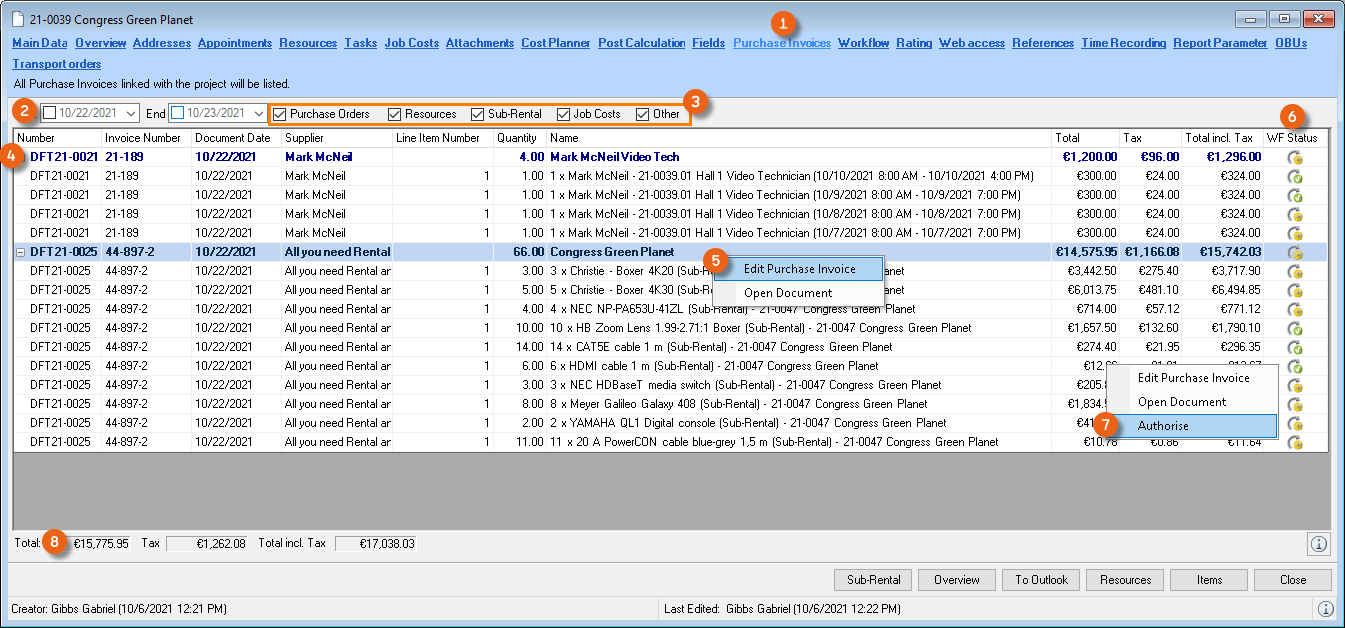This screenshot has width=1345, height=628.
Task: Collapse the DFT21-0025 invoice group
Action: click(21, 253)
